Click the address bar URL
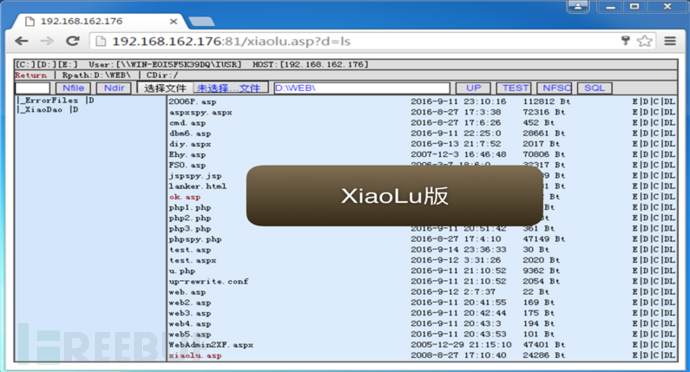 [x=231, y=41]
